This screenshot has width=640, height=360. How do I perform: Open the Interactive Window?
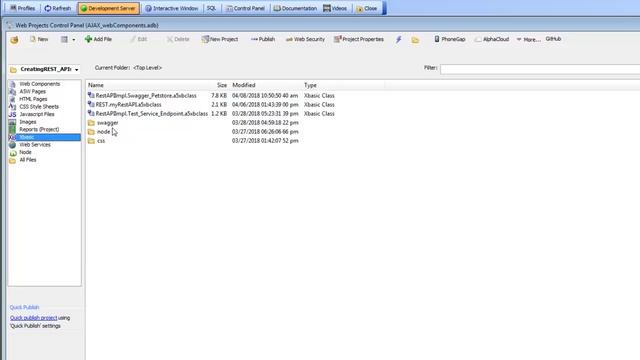[172, 8]
